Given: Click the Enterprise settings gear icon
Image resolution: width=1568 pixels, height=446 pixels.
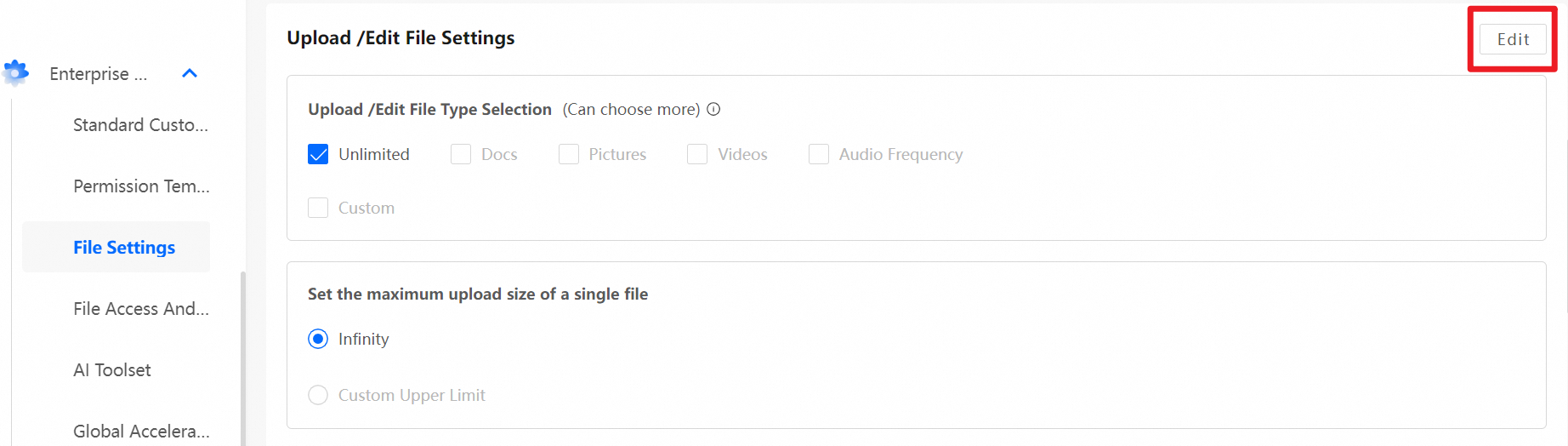Looking at the screenshot, I should [16, 73].
